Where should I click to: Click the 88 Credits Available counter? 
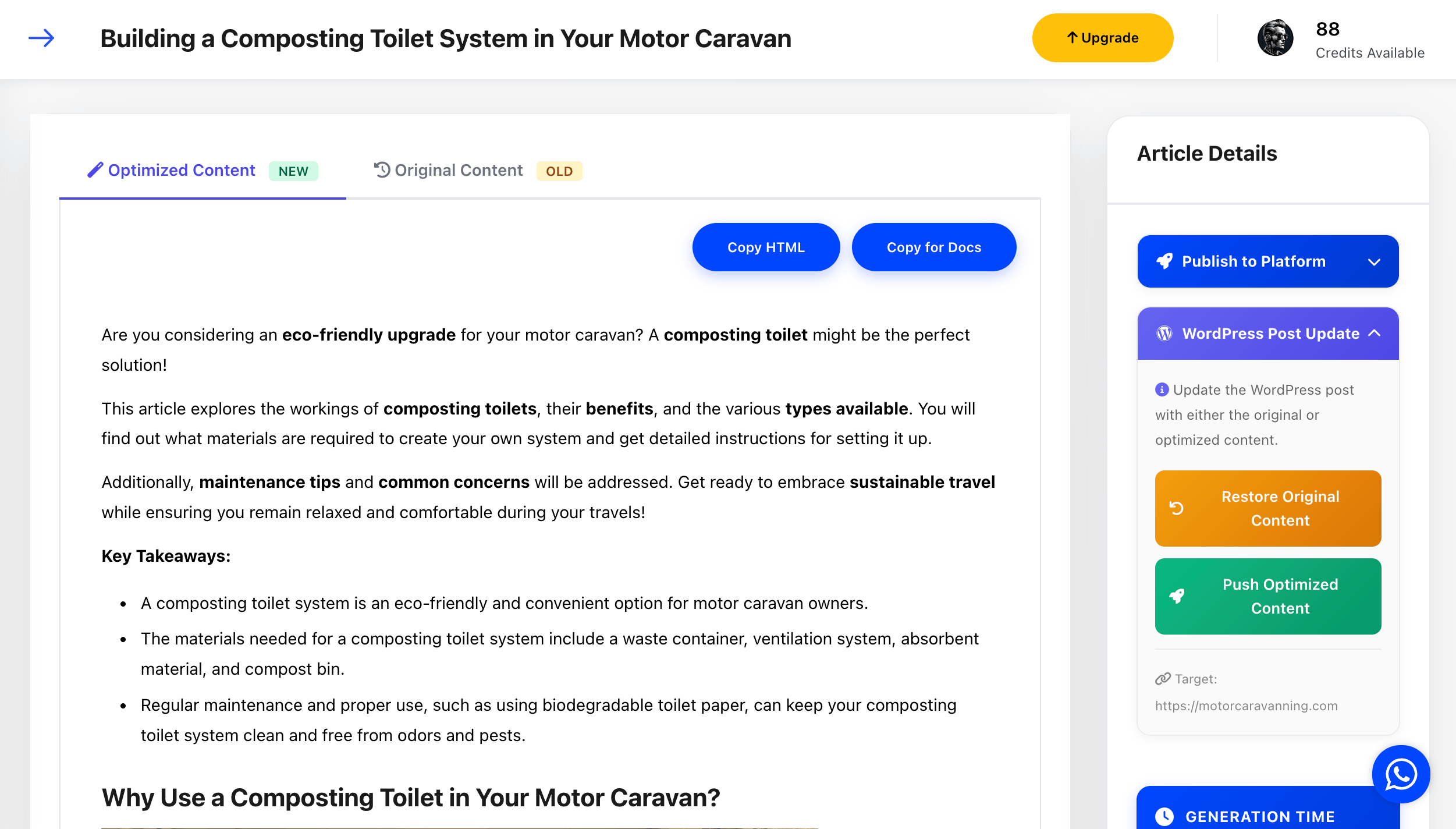1369,40
